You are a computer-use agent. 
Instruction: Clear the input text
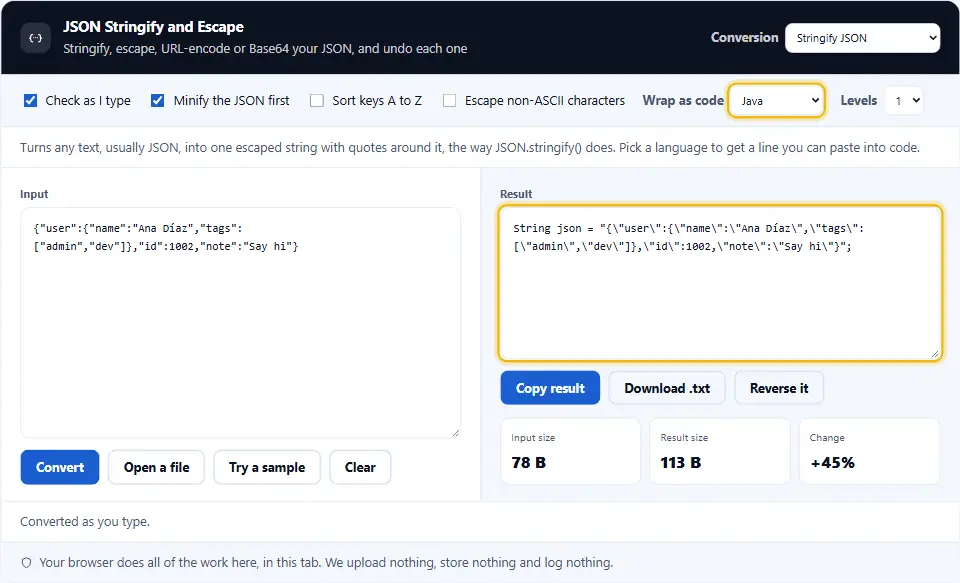(360, 467)
